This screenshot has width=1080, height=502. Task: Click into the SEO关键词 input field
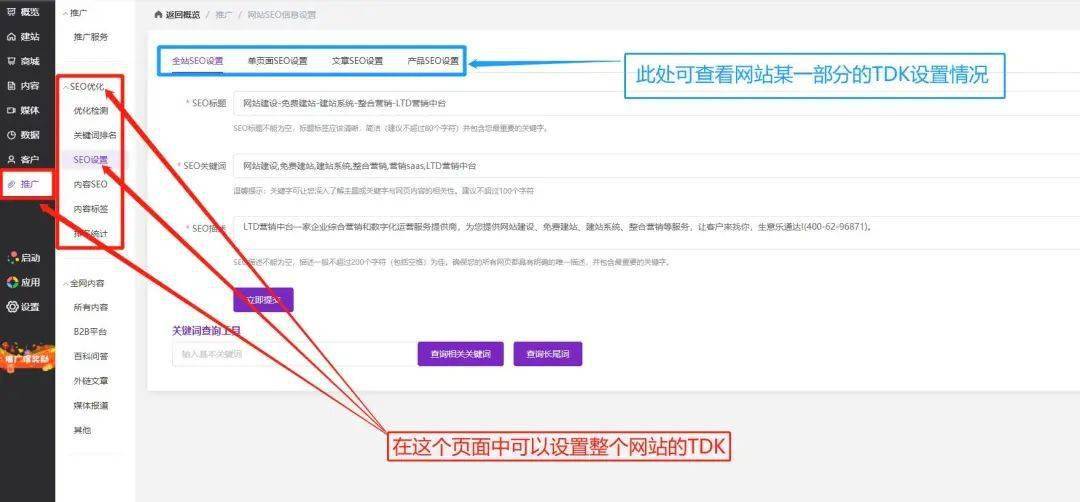[x=656, y=166]
